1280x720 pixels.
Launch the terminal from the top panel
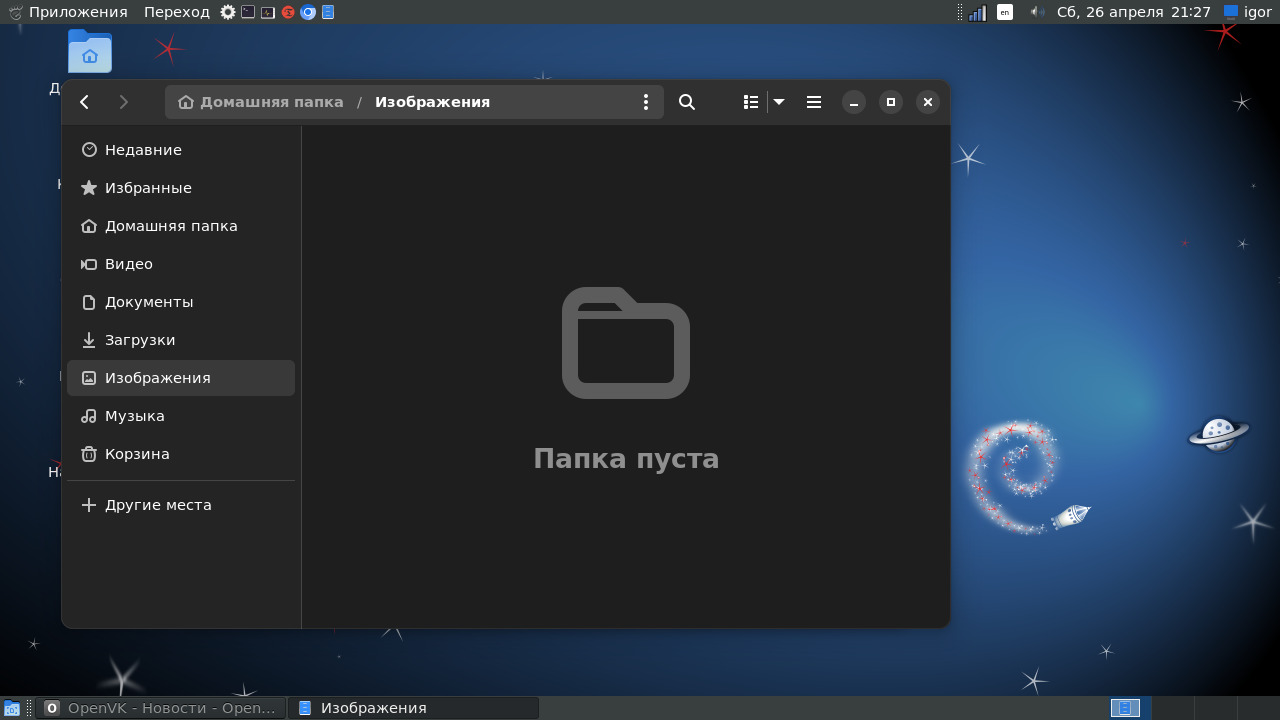tap(248, 12)
